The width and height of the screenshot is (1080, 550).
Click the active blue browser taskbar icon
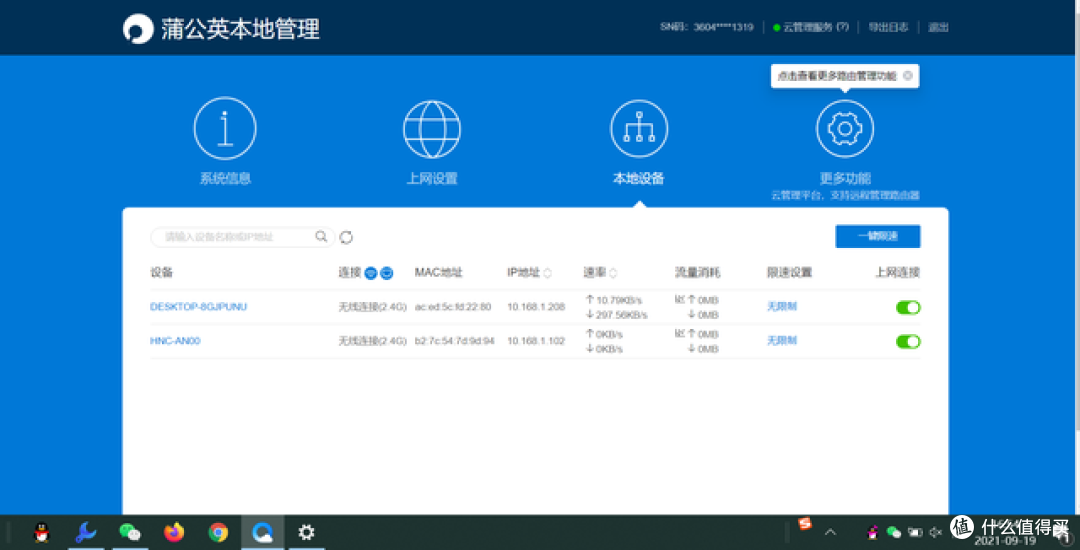(x=262, y=532)
